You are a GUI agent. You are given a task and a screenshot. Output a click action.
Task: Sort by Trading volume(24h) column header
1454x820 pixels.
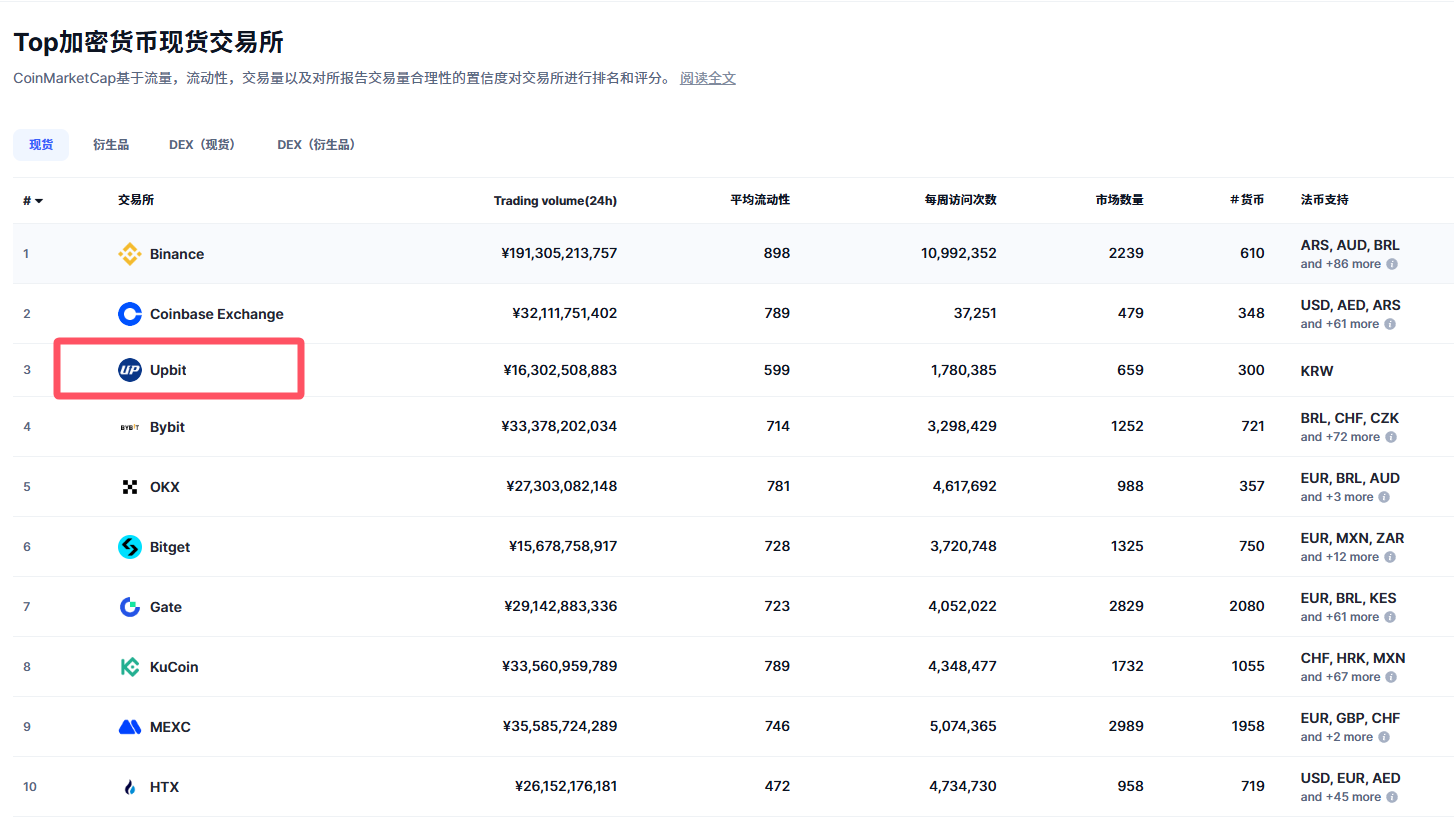pos(555,201)
